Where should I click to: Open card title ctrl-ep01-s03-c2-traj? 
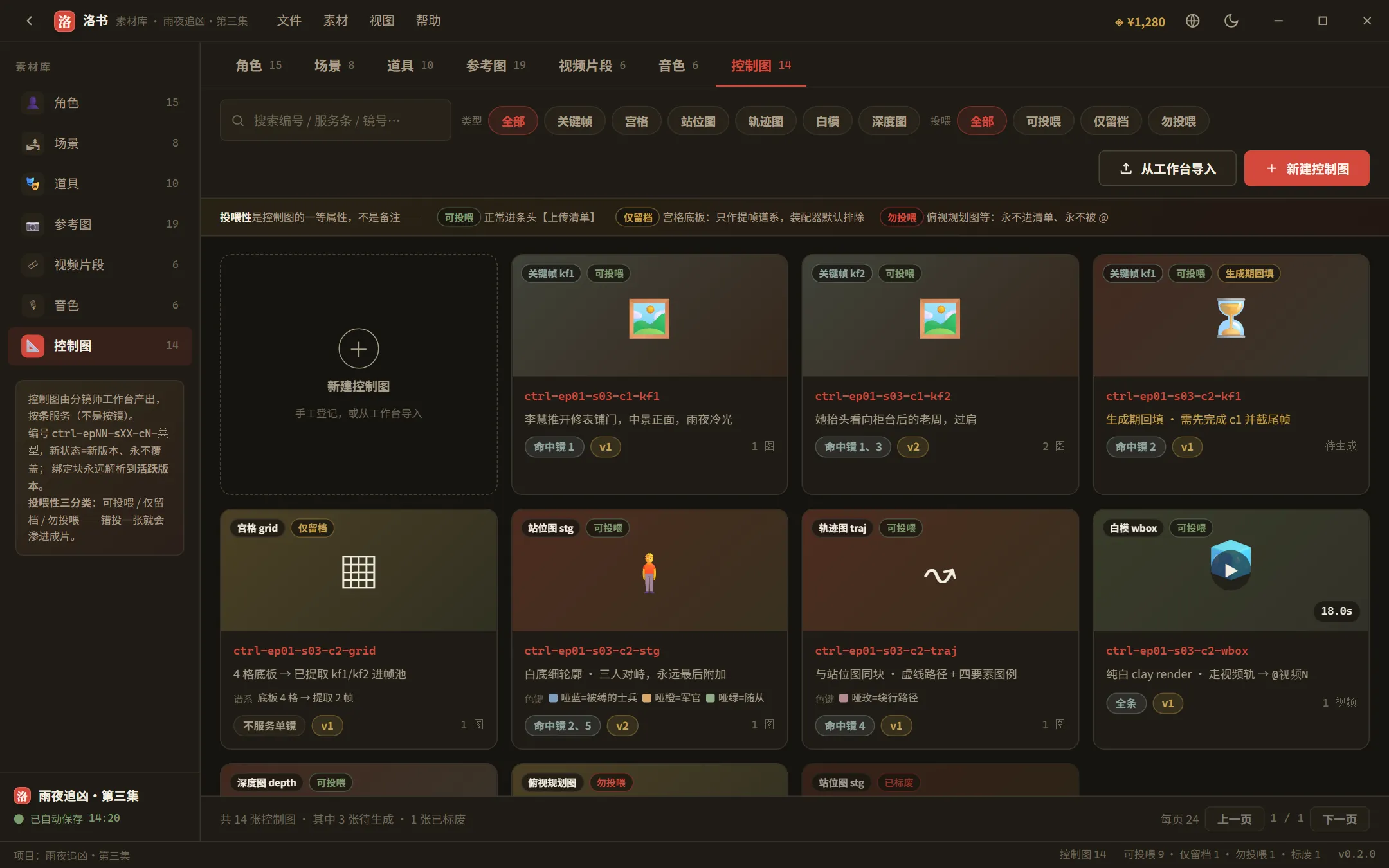(x=885, y=651)
